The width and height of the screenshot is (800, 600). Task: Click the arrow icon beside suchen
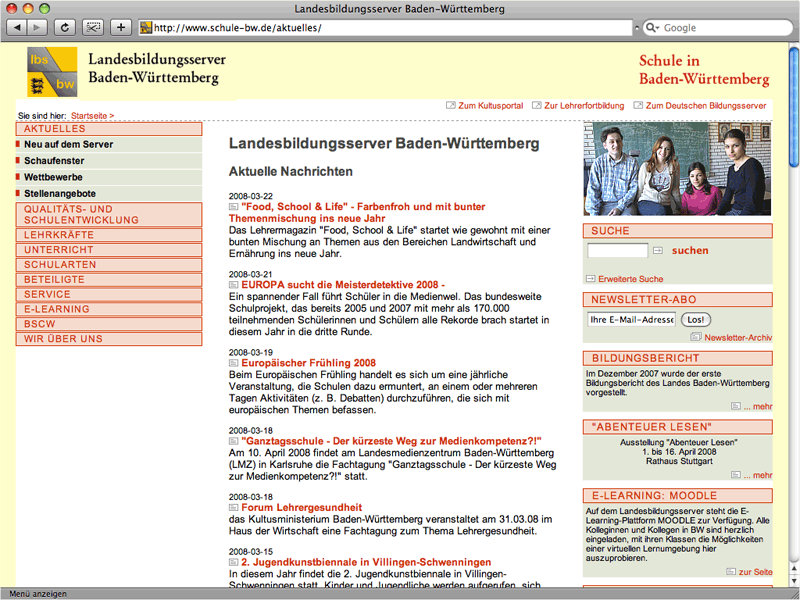(657, 251)
